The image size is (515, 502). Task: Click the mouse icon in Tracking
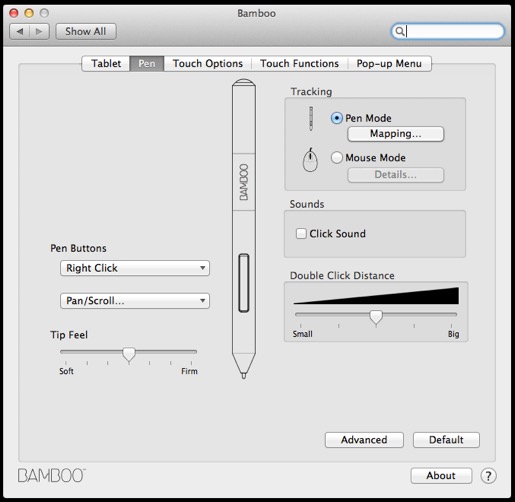pyautogui.click(x=310, y=160)
